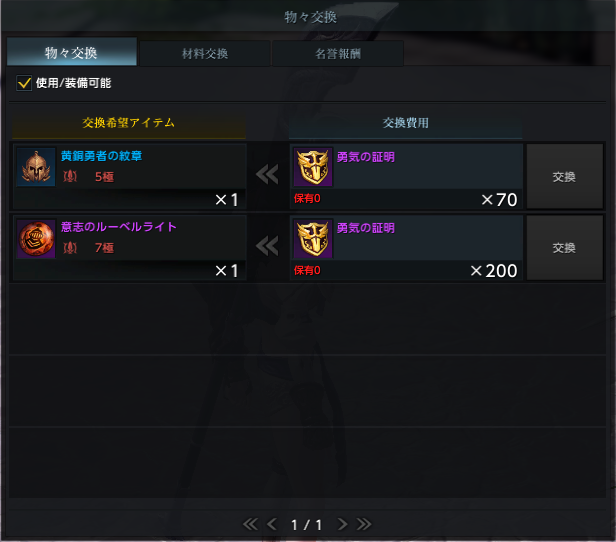The image size is (616, 542).
Task: Click 交換 button for 黄銅勇者の紋章
Action: point(564,176)
